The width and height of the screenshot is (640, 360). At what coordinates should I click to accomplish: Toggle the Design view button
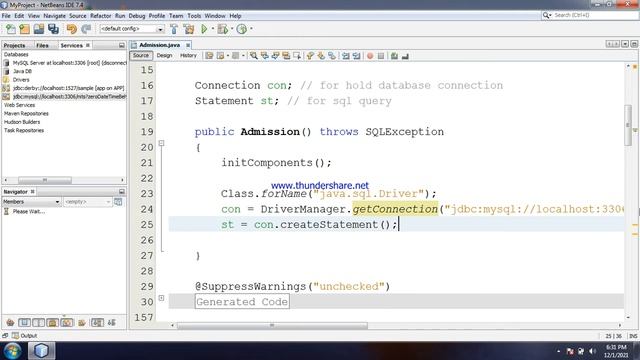pos(164,56)
